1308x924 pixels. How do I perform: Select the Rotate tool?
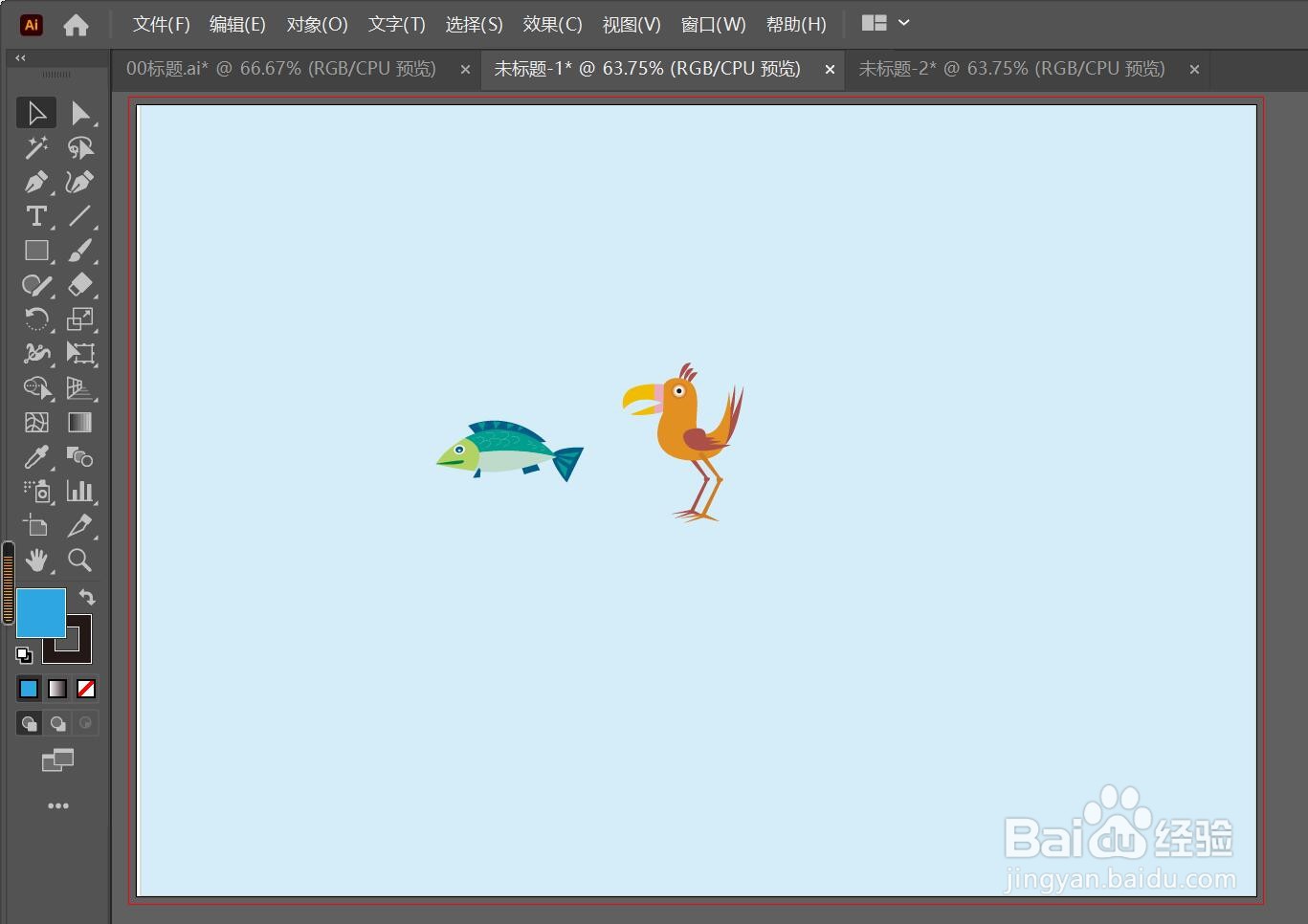(x=36, y=319)
